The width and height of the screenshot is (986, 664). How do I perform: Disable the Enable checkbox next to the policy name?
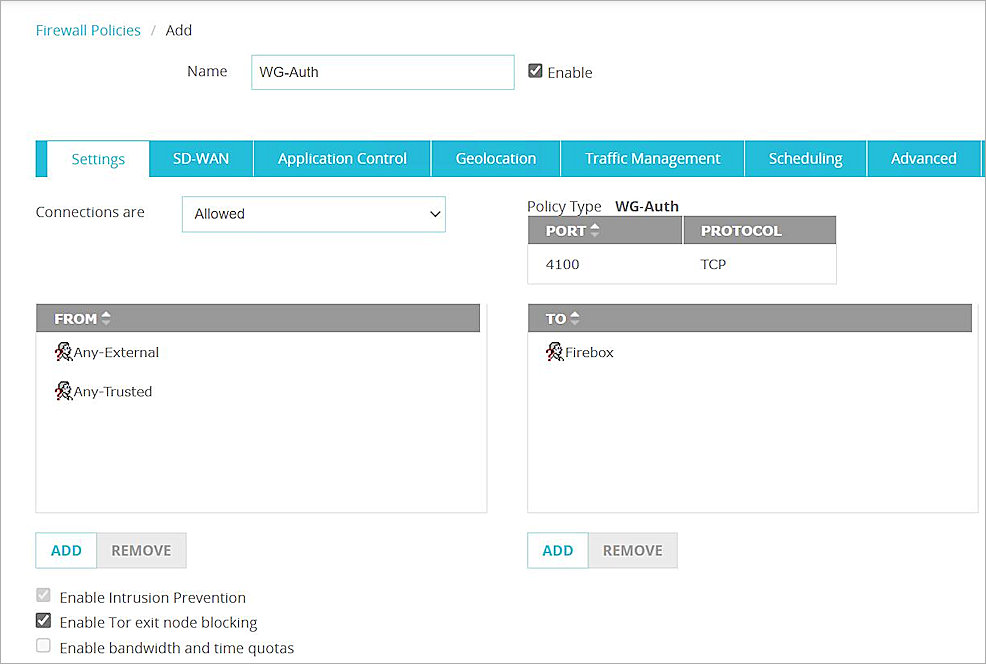pyautogui.click(x=535, y=71)
